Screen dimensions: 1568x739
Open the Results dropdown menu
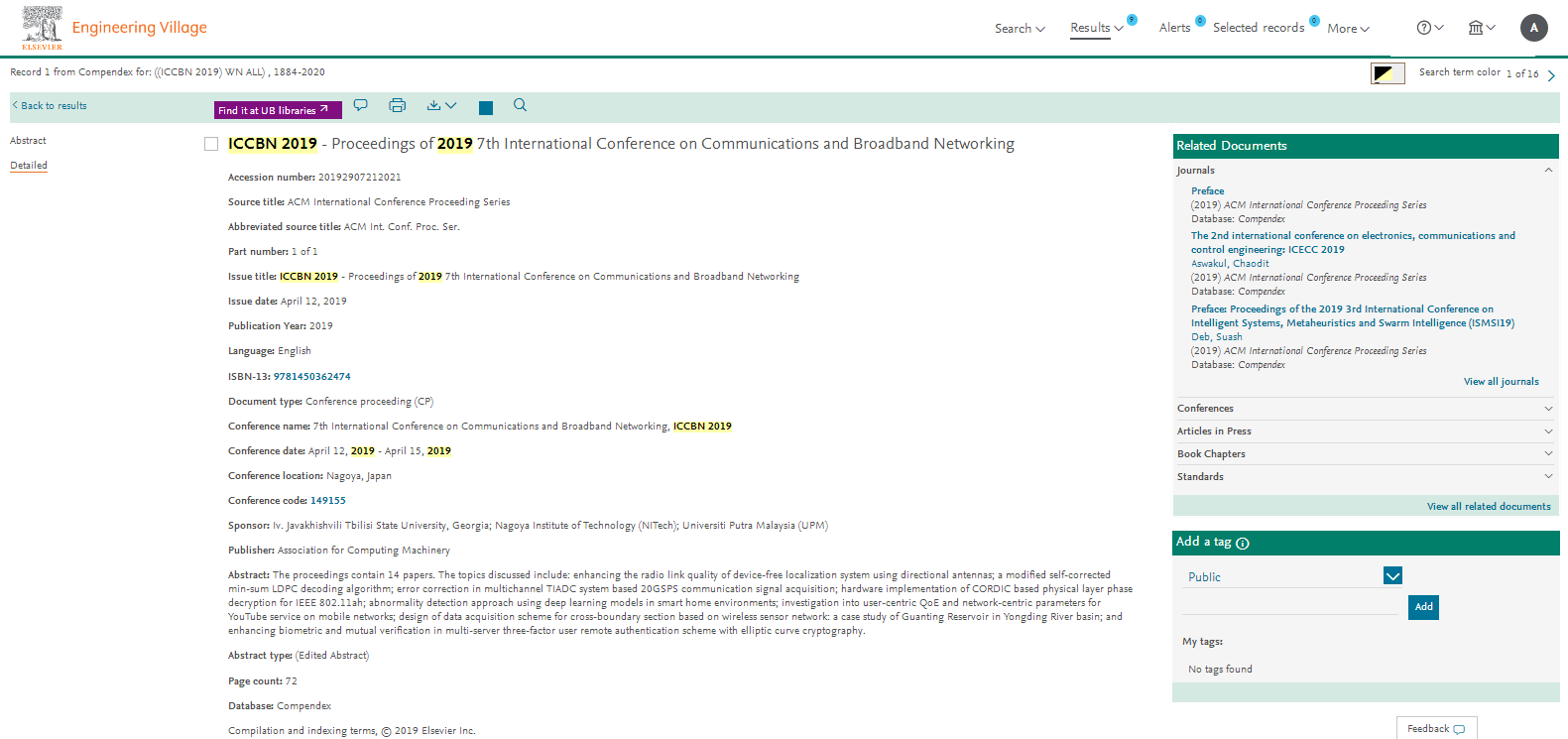(x=1097, y=28)
